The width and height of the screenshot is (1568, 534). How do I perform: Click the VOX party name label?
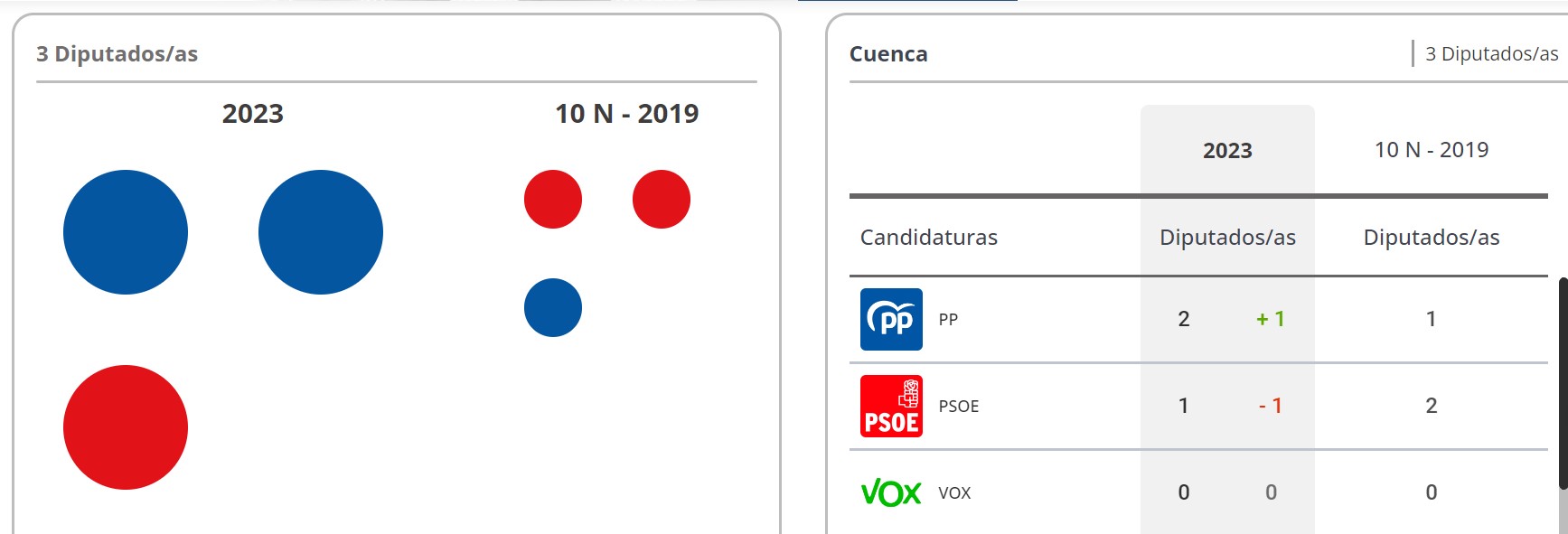(954, 492)
